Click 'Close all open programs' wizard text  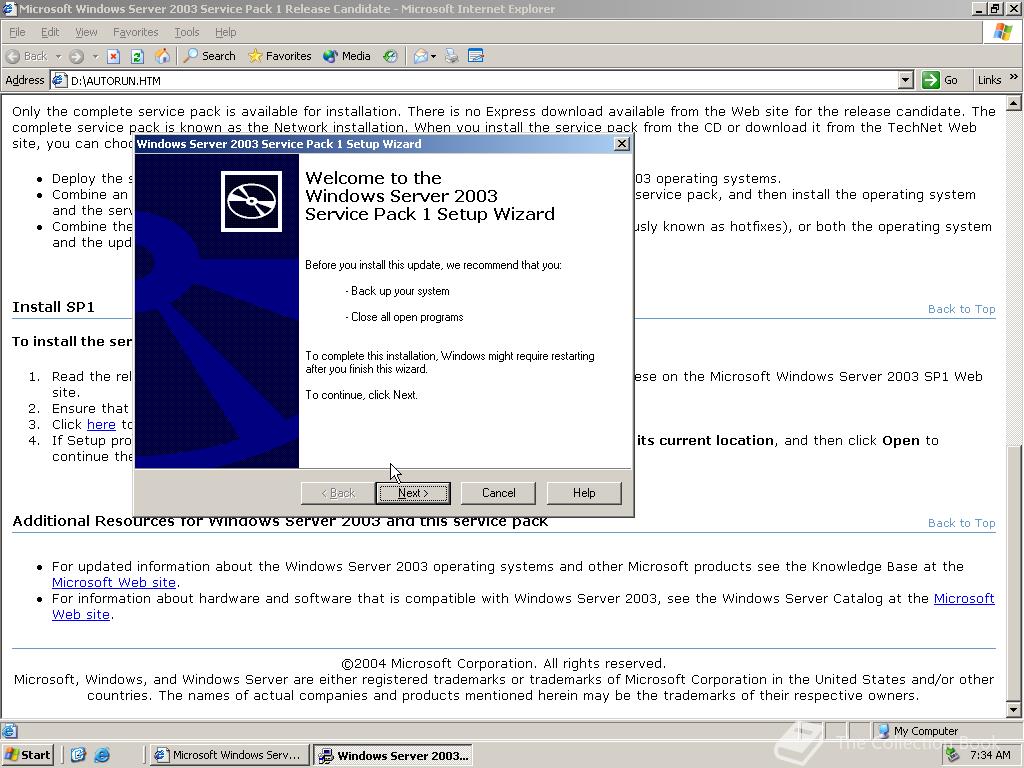(407, 317)
